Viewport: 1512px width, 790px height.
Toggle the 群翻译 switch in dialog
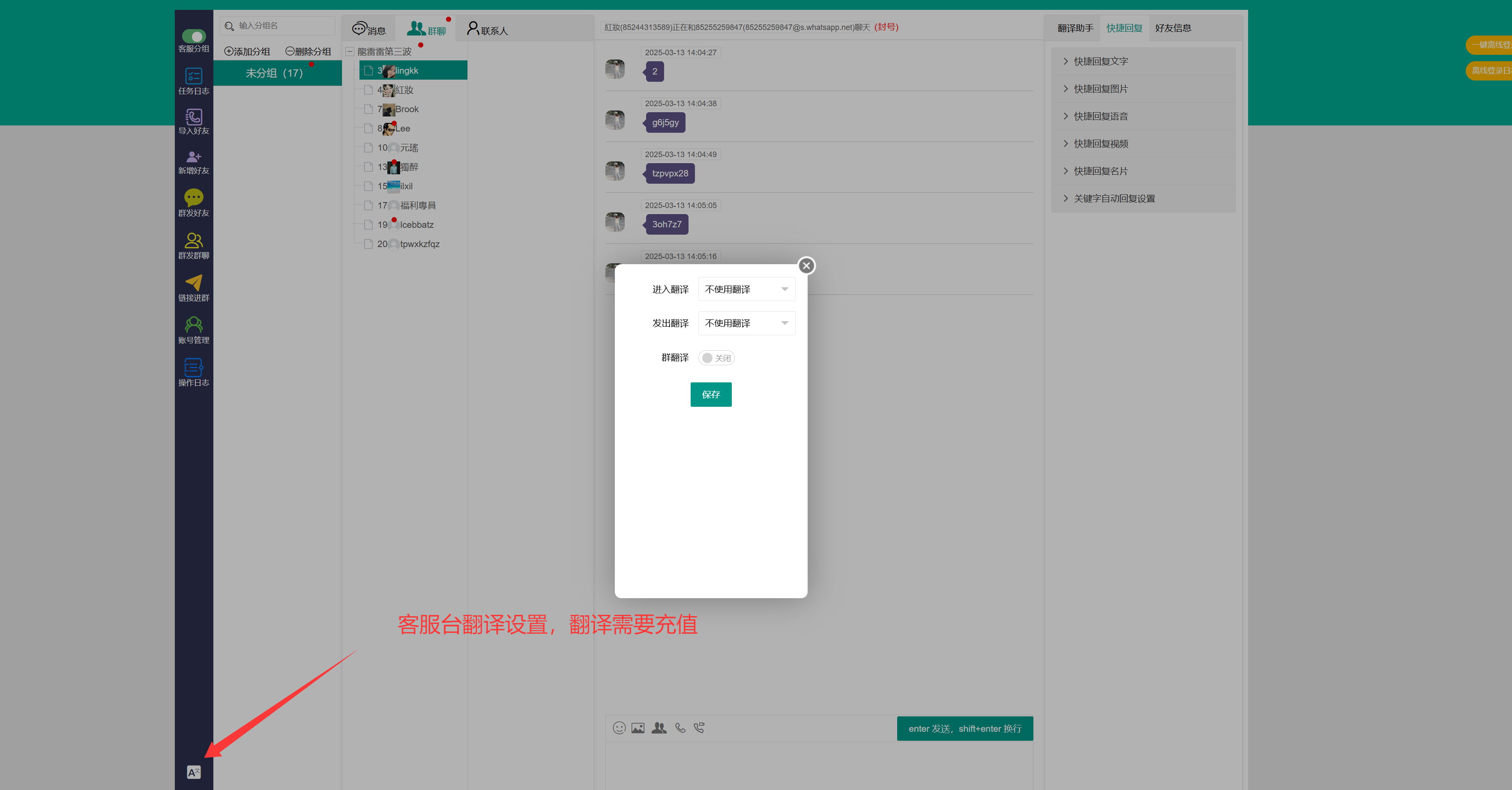(x=716, y=358)
